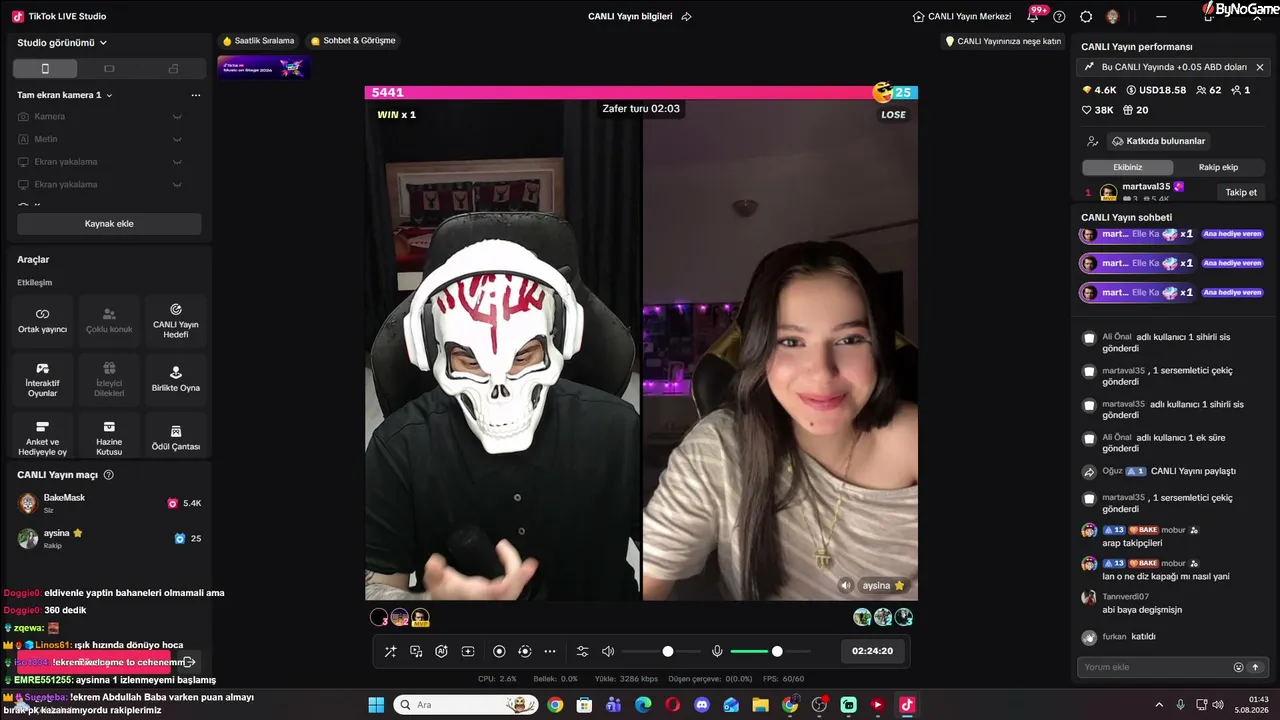Image resolution: width=1280 pixels, height=720 pixels.
Task: Click the add-clip plus frame icon
Action: 467,651
